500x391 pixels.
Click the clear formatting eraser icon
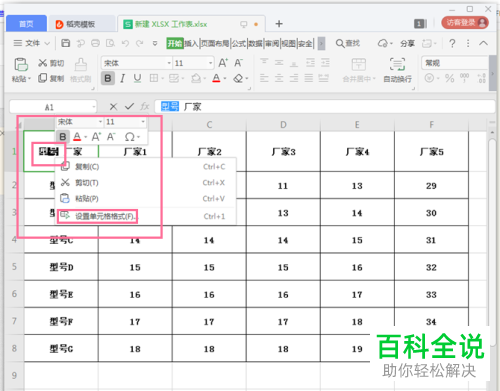click(238, 78)
